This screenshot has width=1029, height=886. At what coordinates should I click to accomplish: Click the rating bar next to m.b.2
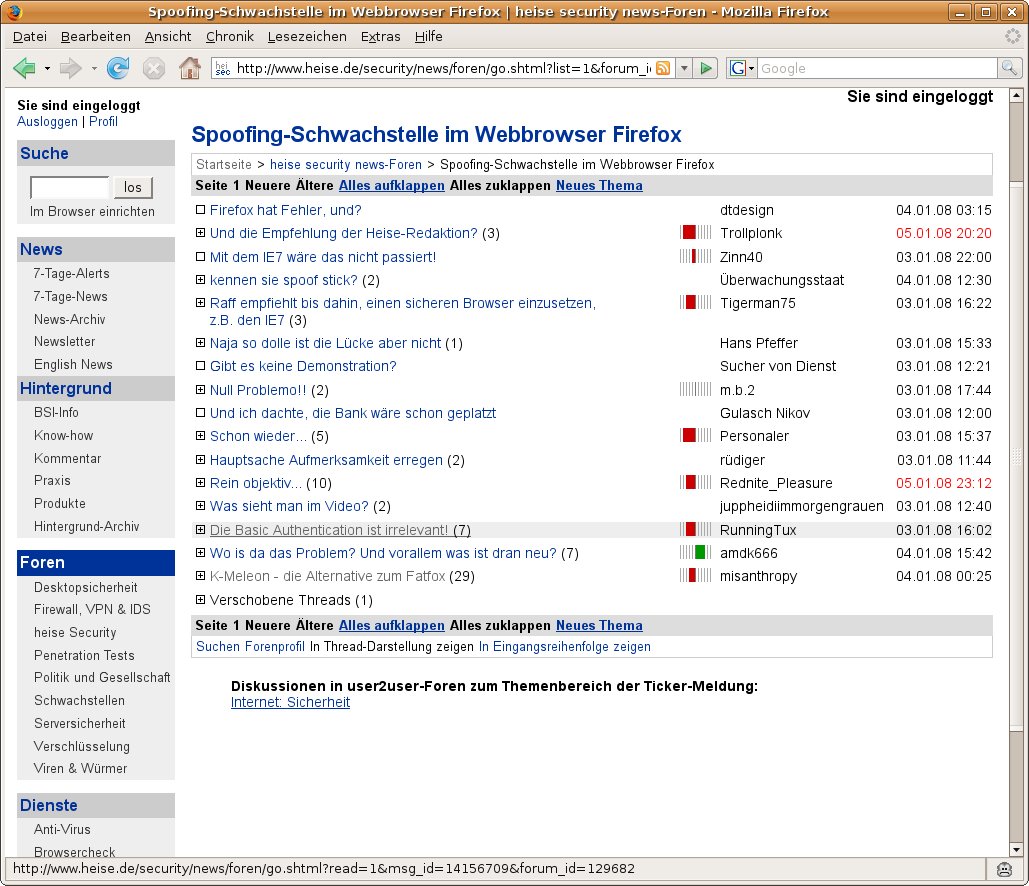696,389
